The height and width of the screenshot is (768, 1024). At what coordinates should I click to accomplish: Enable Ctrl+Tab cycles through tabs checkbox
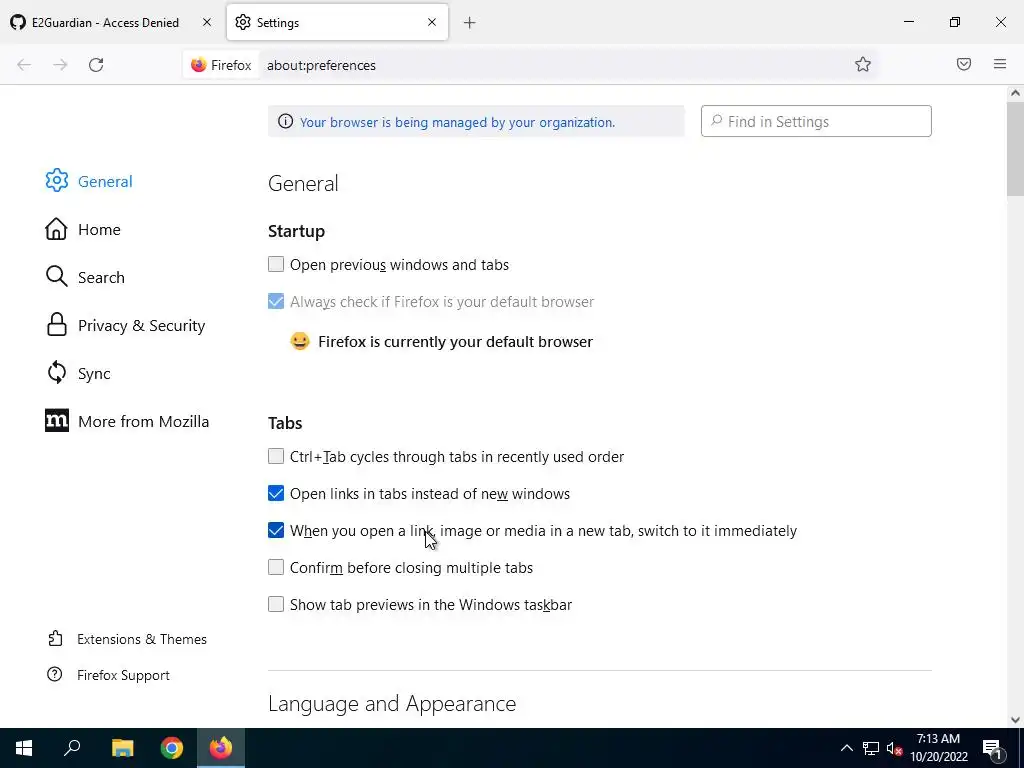[x=276, y=456]
